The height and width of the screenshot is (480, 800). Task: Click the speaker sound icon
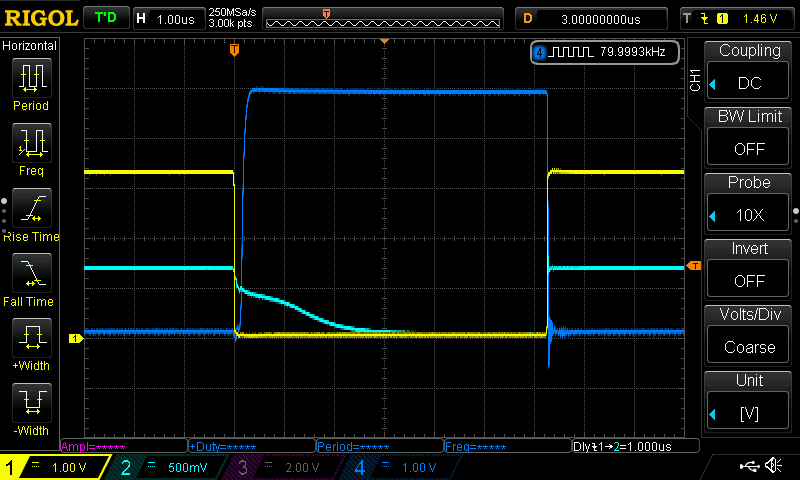[773, 465]
